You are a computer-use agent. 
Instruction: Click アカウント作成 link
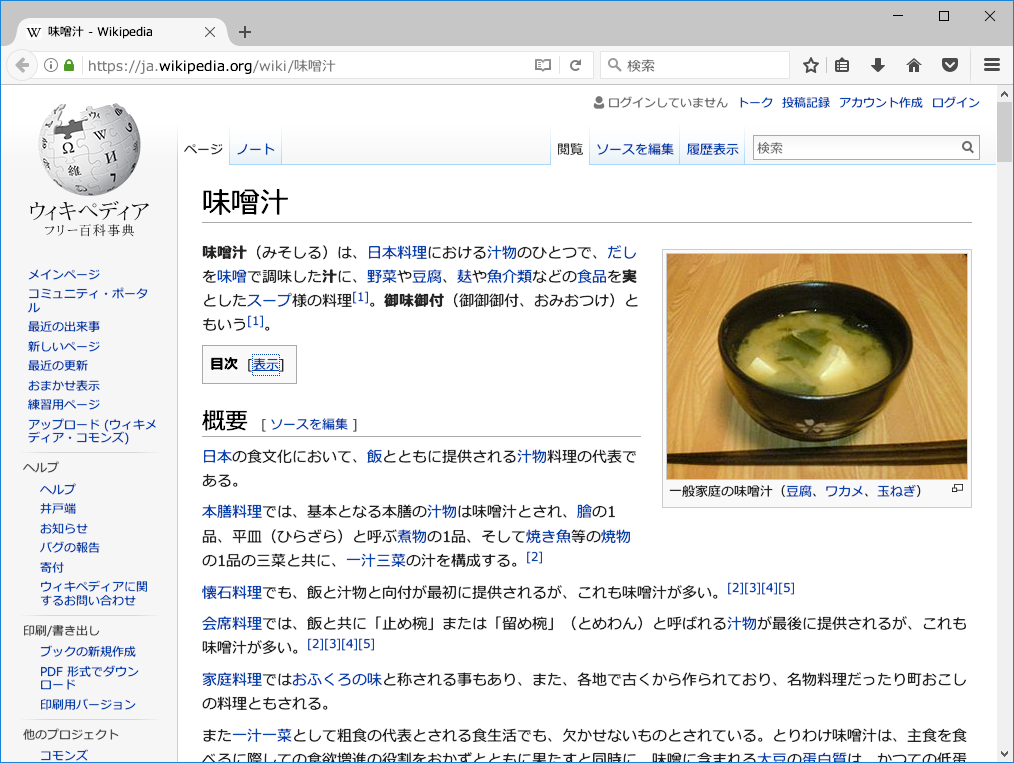[x=881, y=102]
